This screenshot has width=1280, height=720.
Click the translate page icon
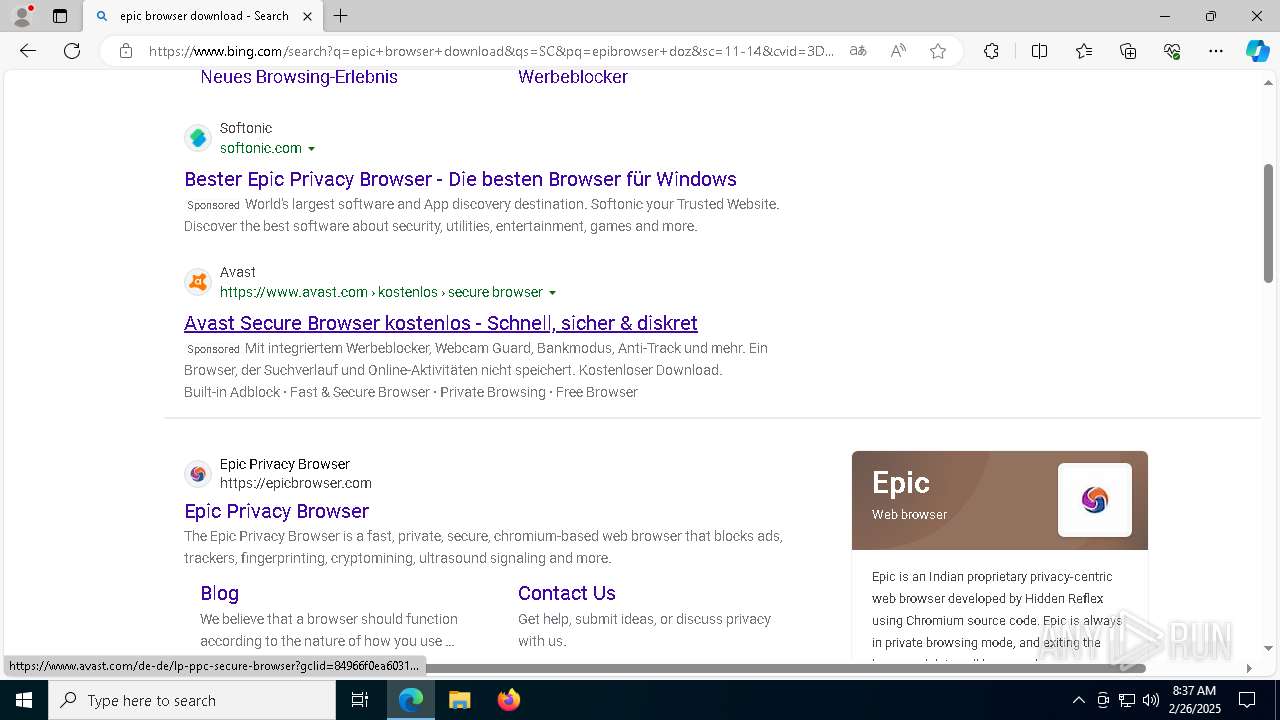858,51
